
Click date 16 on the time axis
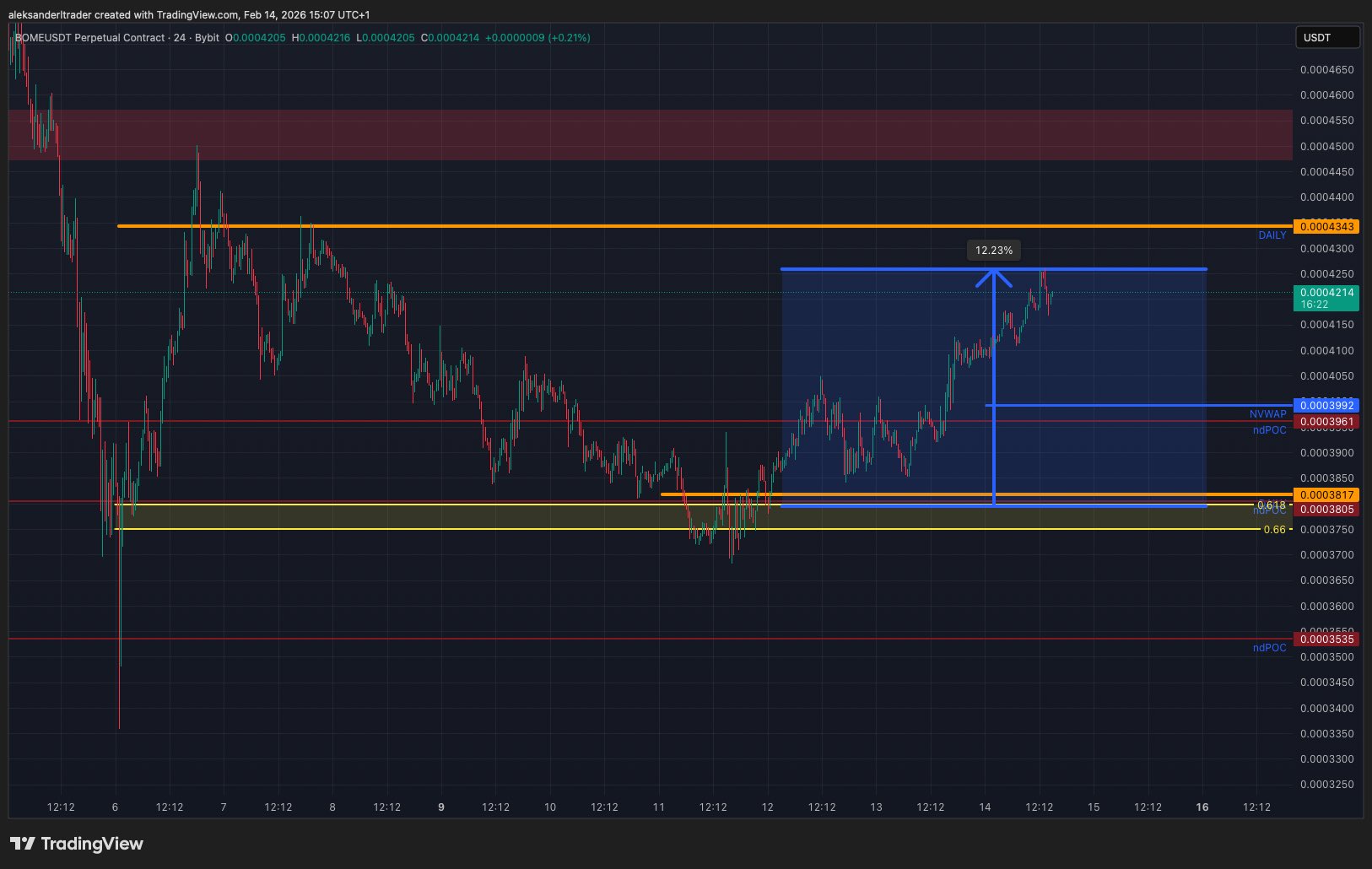(x=1202, y=807)
